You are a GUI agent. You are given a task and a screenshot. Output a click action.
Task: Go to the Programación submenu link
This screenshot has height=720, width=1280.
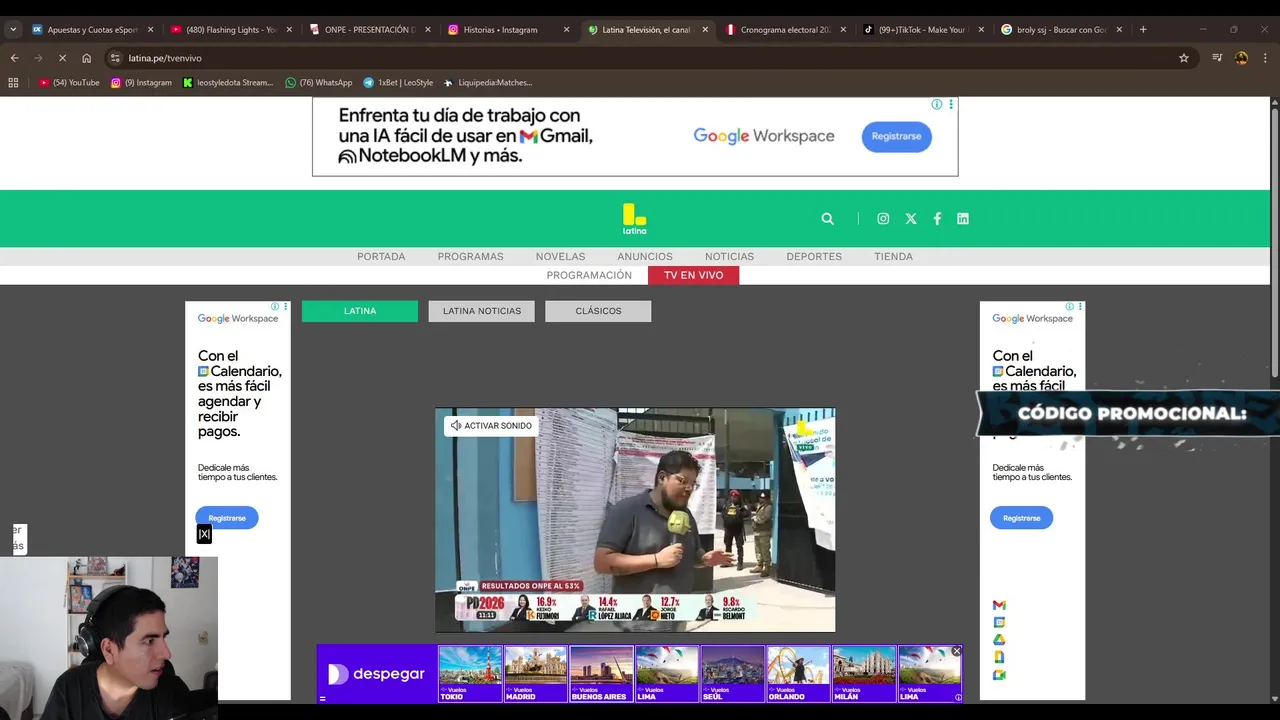pos(589,275)
